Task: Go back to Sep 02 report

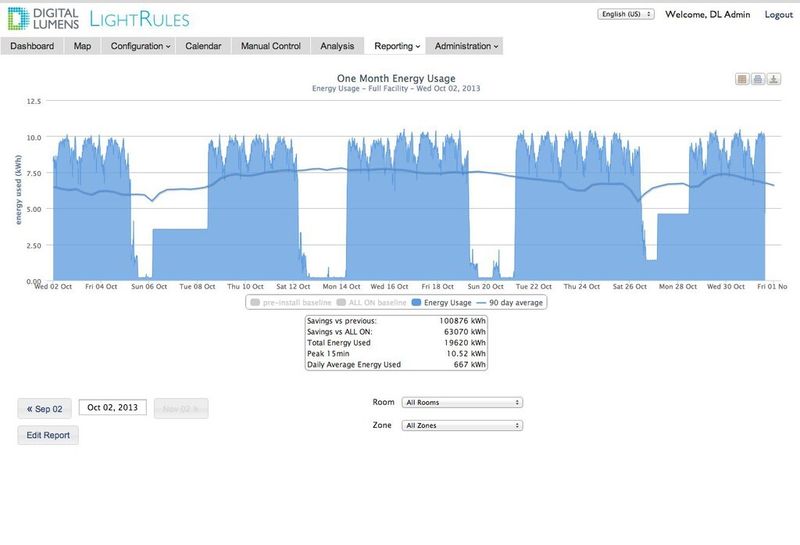Action: tap(44, 409)
